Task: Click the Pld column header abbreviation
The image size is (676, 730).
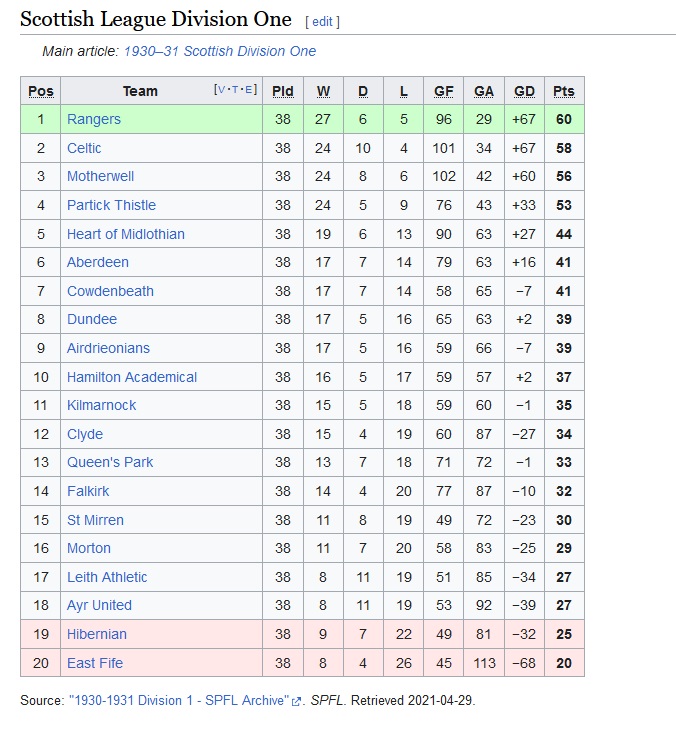Action: pyautogui.click(x=283, y=91)
